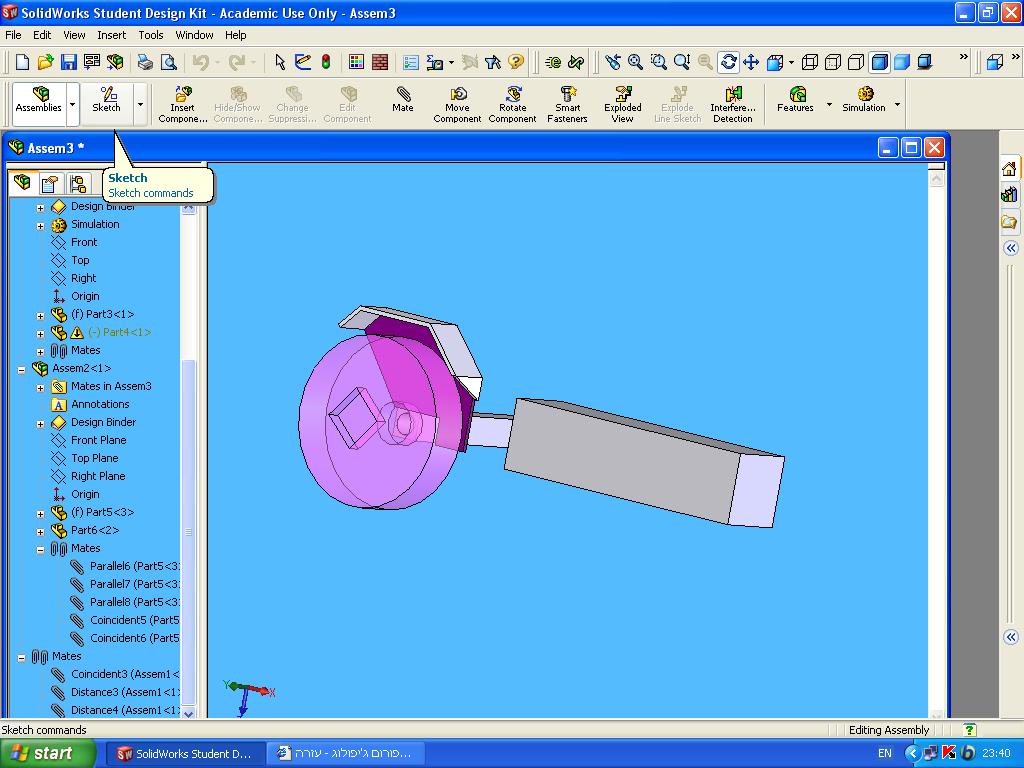Expand the Part6<2> tree node

(41, 531)
